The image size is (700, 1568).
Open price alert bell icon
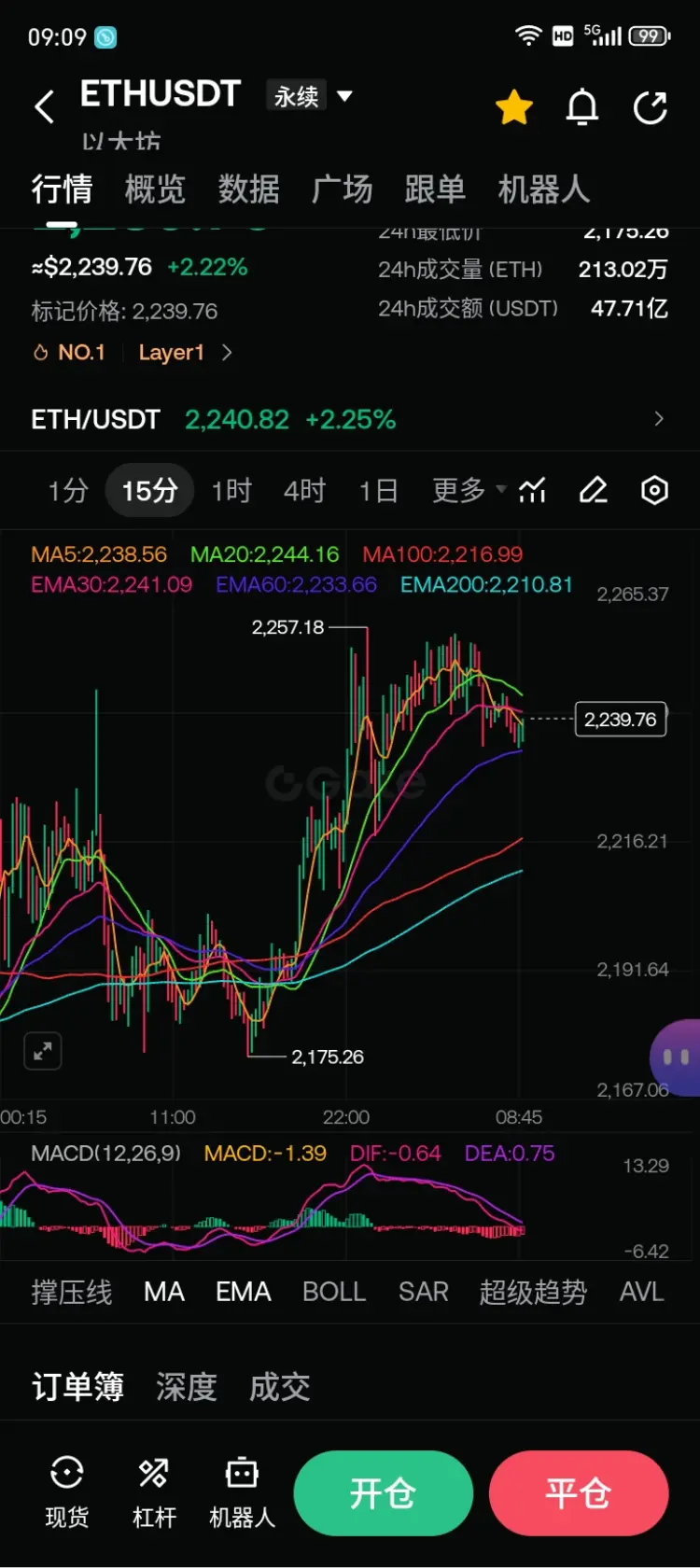(582, 107)
